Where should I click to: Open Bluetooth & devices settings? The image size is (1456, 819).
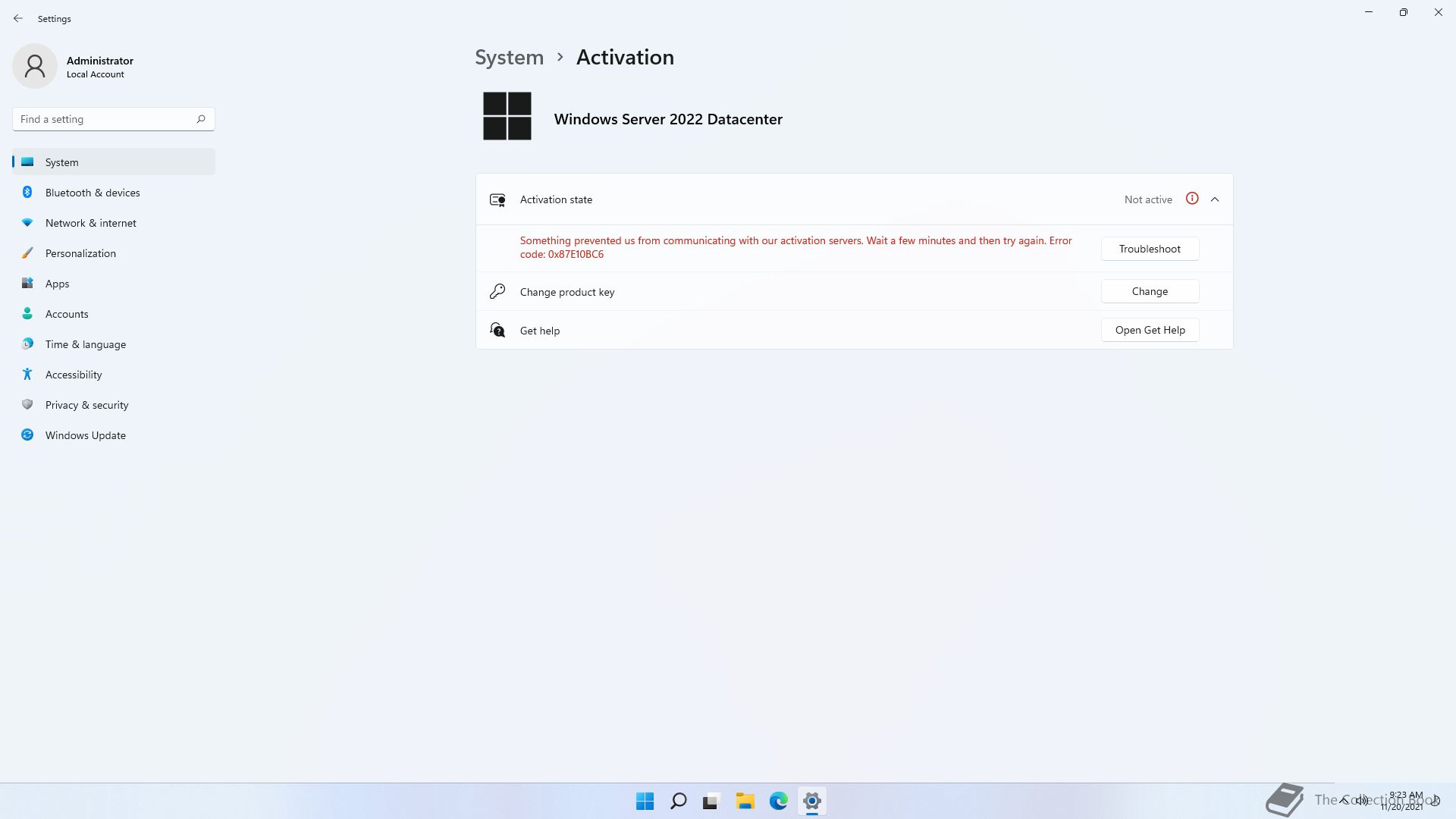(x=114, y=193)
